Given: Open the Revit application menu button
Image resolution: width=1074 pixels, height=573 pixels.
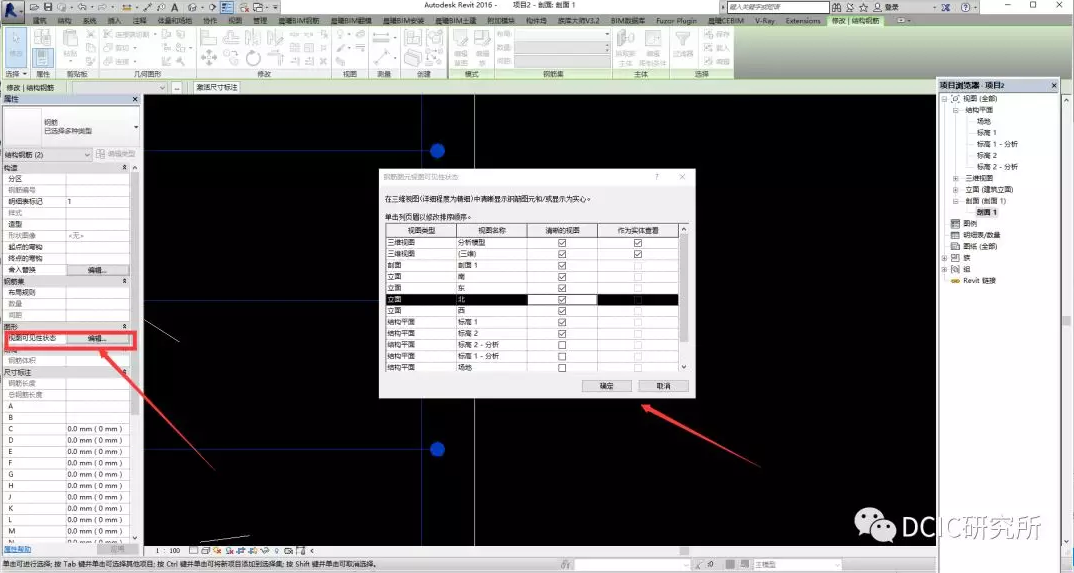Looking at the screenshot, I should click(x=13, y=10).
